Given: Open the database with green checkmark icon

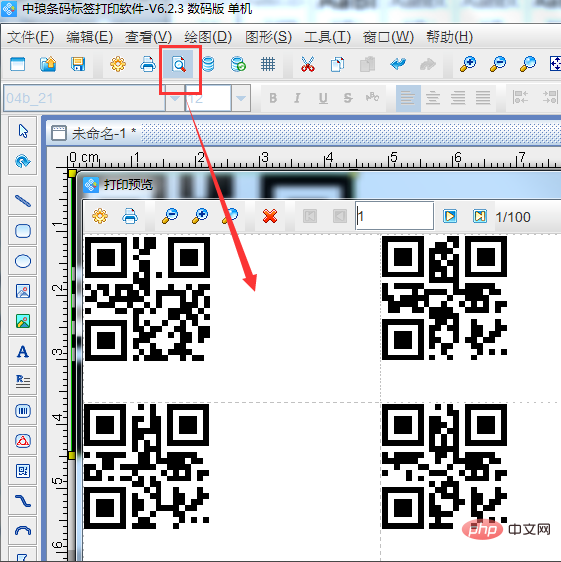Looking at the screenshot, I should click(x=238, y=65).
